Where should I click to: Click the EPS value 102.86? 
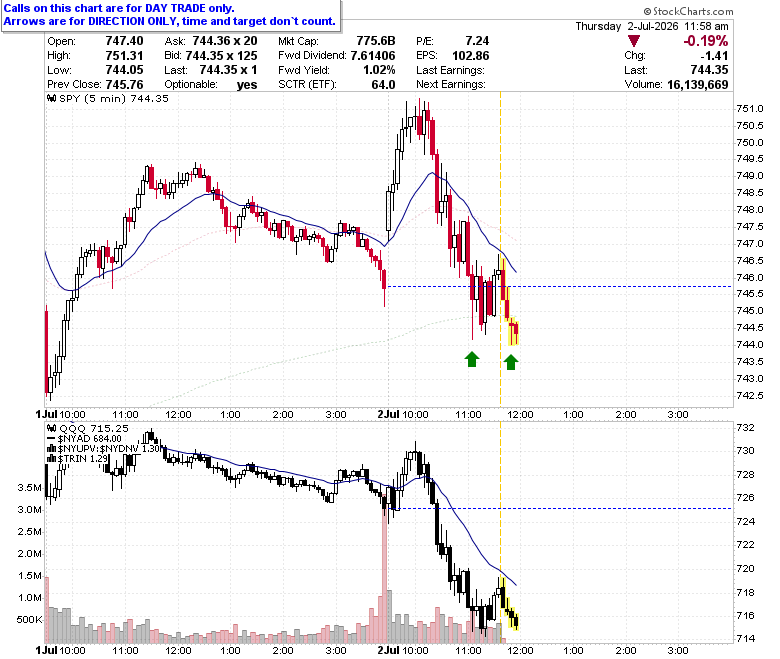pos(471,55)
